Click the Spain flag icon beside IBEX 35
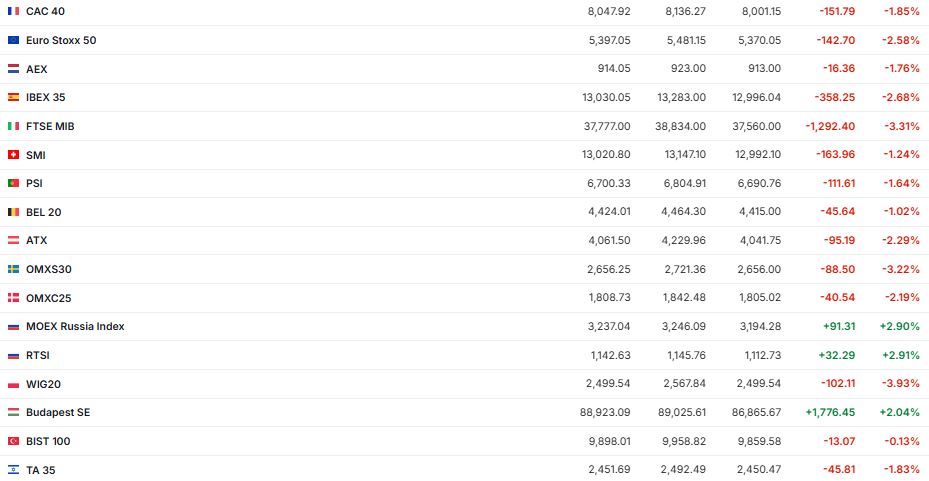 (13, 98)
